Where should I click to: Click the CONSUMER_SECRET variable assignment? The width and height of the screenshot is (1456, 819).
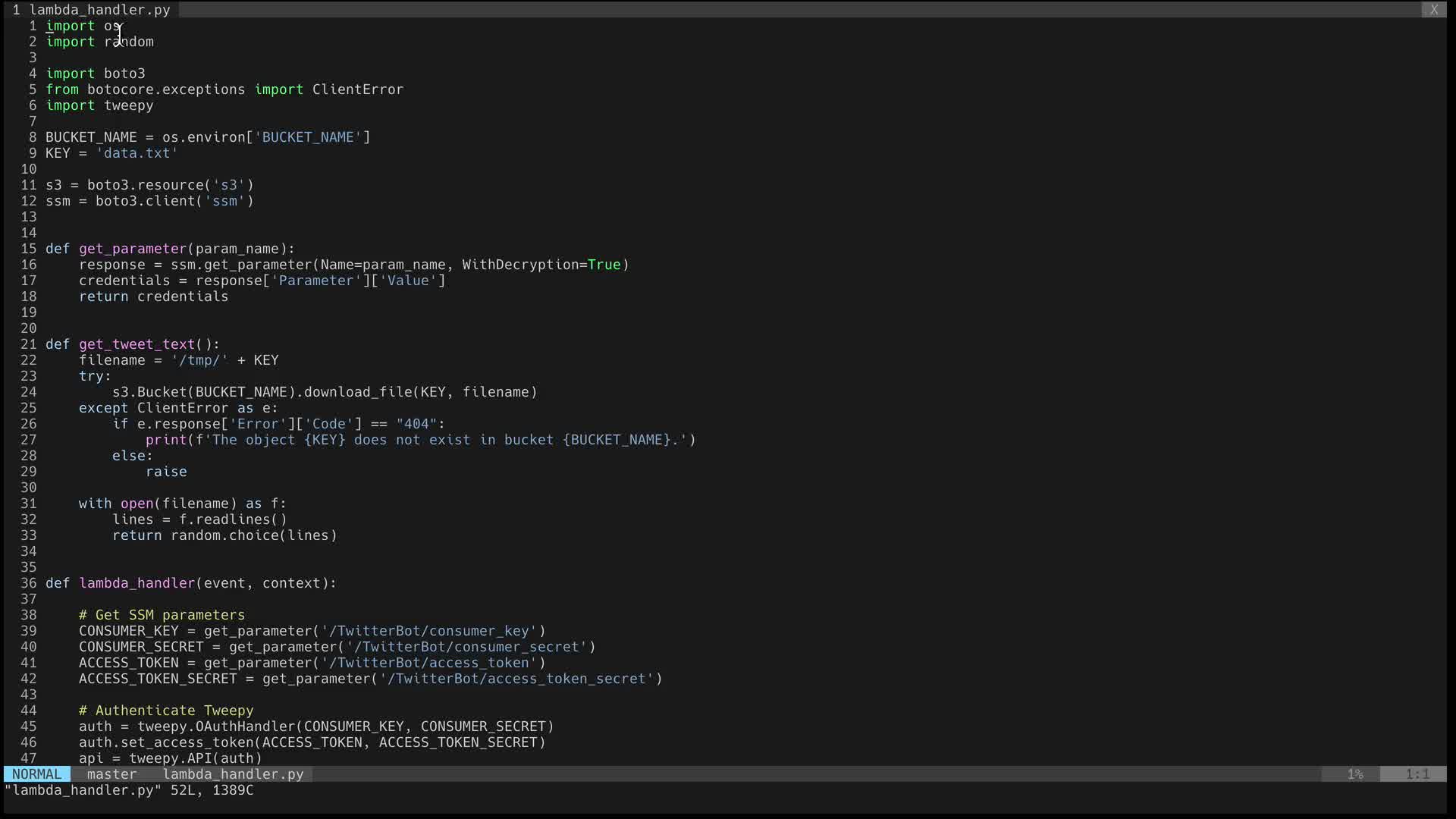coord(141,647)
